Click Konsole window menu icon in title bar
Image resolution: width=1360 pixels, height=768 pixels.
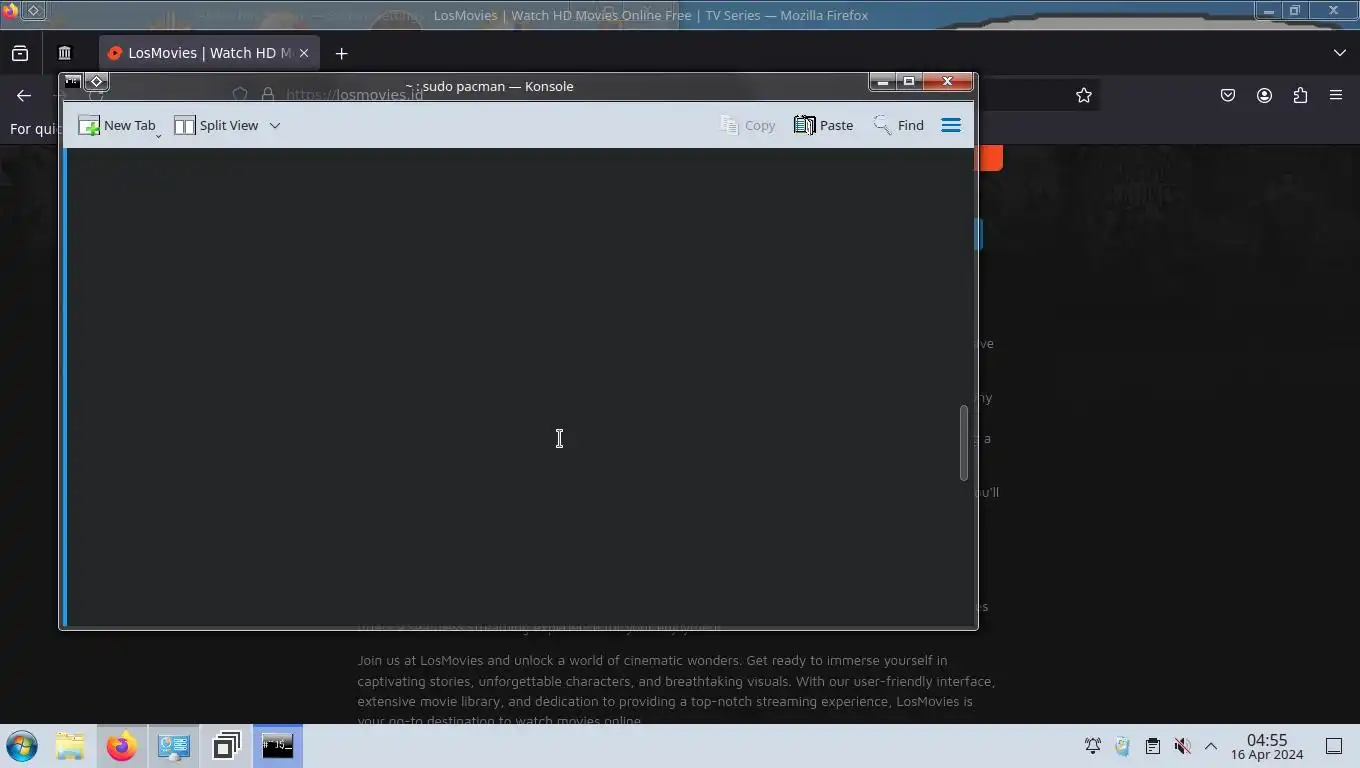point(72,81)
